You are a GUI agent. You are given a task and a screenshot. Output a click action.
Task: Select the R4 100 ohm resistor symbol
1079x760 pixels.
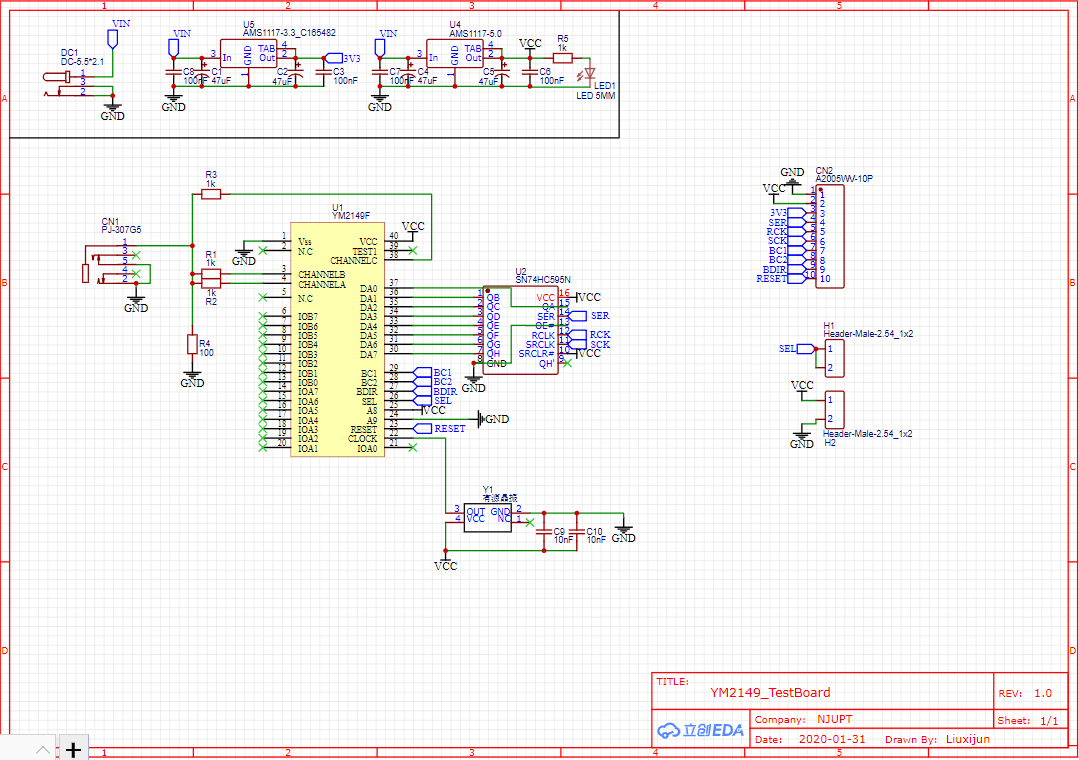pos(193,344)
